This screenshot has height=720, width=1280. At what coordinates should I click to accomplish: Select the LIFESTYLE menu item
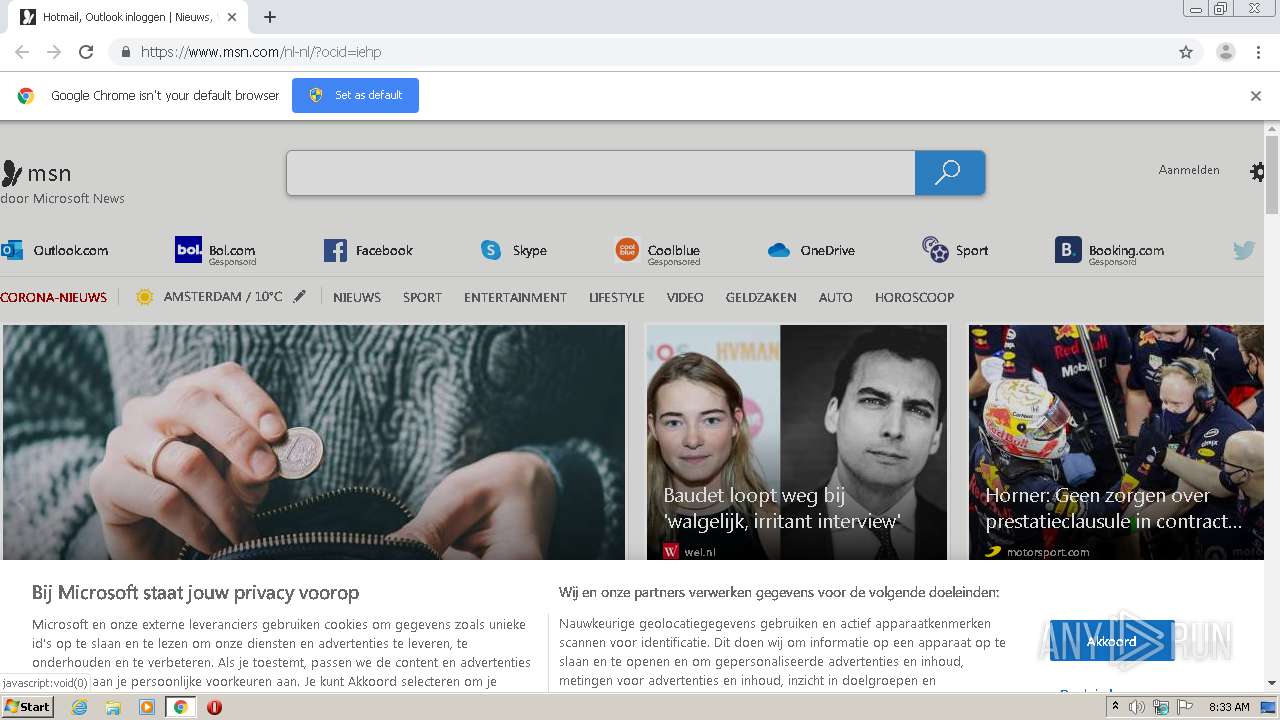pos(617,297)
